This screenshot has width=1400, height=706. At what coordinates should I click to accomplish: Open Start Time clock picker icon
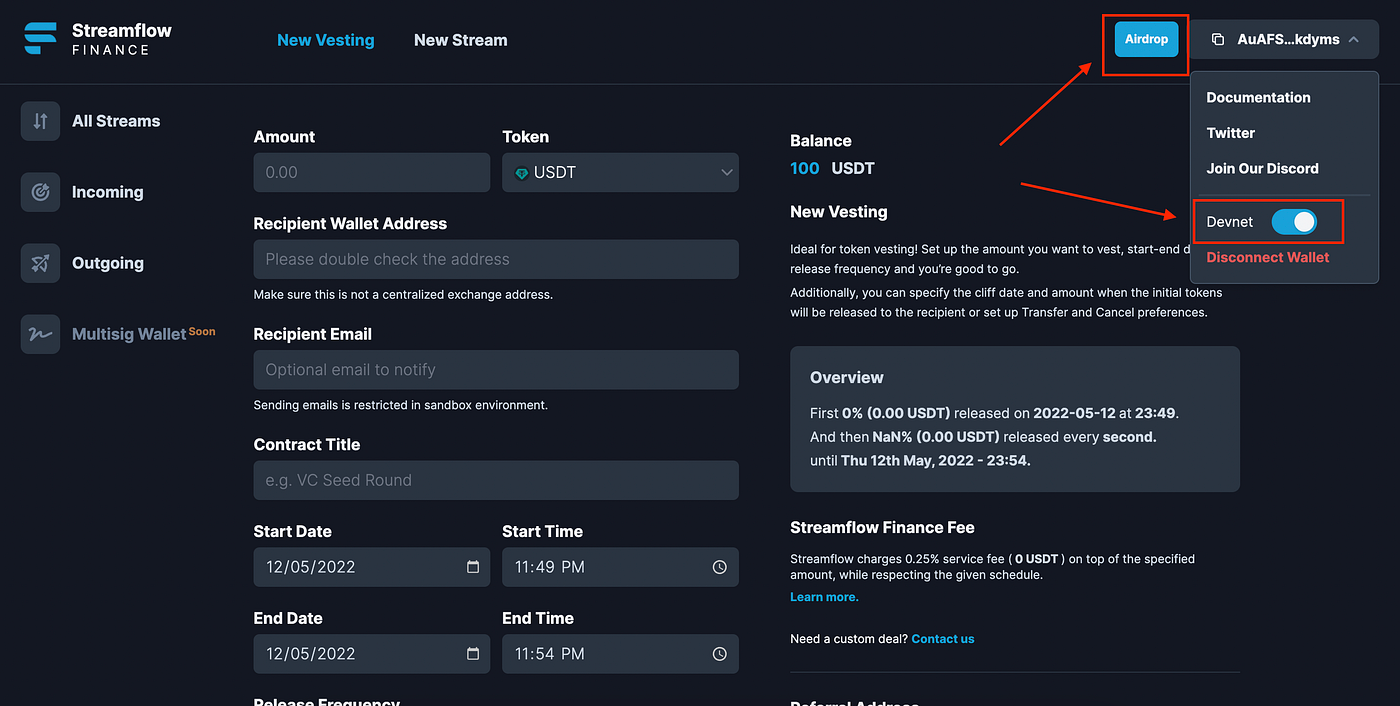click(720, 567)
